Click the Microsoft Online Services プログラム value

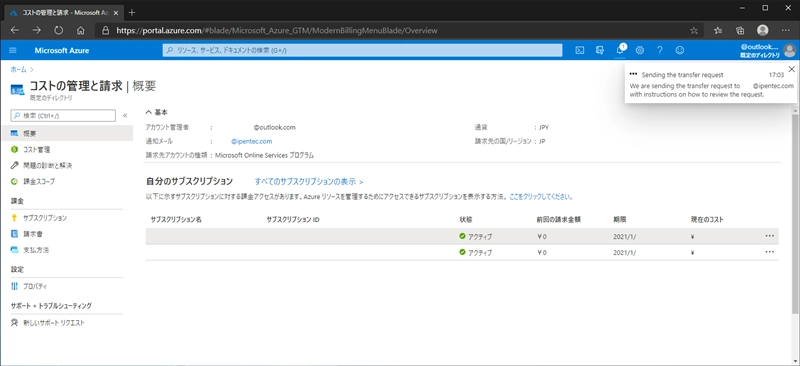[x=265, y=155]
